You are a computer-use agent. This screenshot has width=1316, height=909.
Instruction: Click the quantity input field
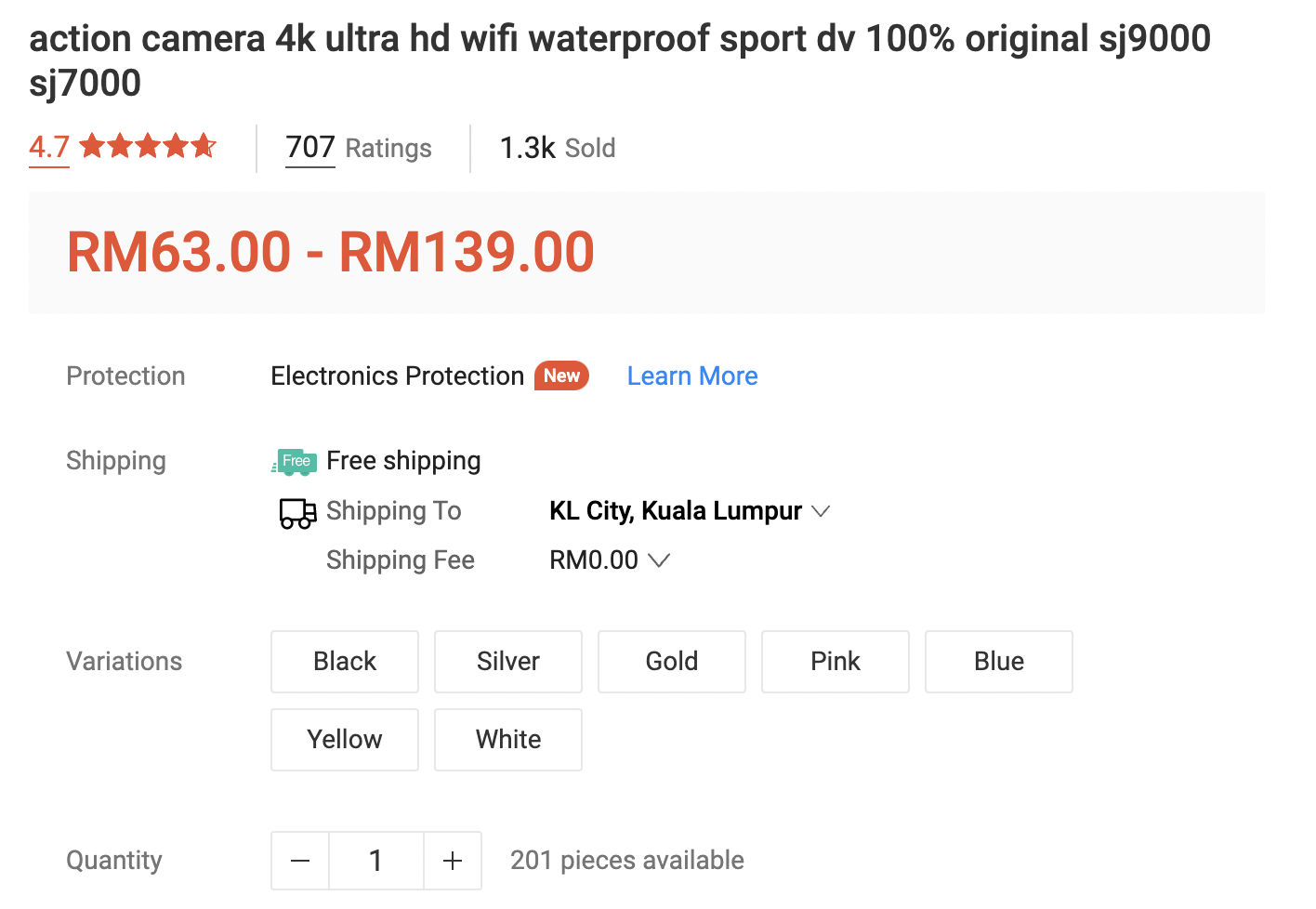(x=375, y=861)
